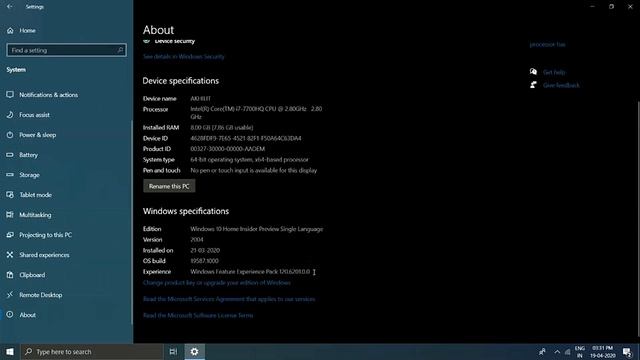Select the Windows Feature Experience Pack text

point(250,271)
